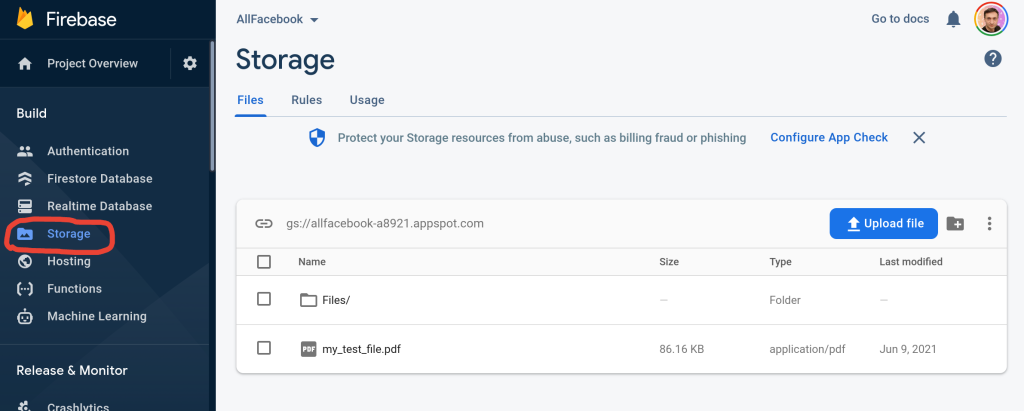
Task: Switch to the Rules tab
Action: pyautogui.click(x=306, y=100)
